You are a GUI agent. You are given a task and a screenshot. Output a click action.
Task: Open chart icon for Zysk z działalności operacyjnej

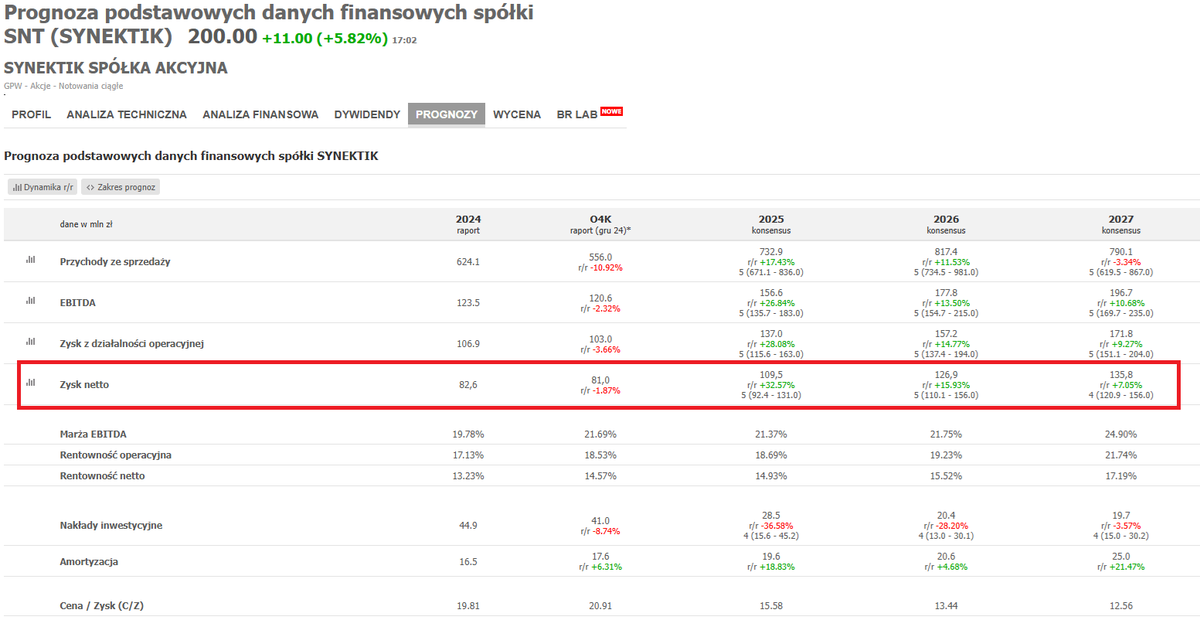click(x=30, y=341)
